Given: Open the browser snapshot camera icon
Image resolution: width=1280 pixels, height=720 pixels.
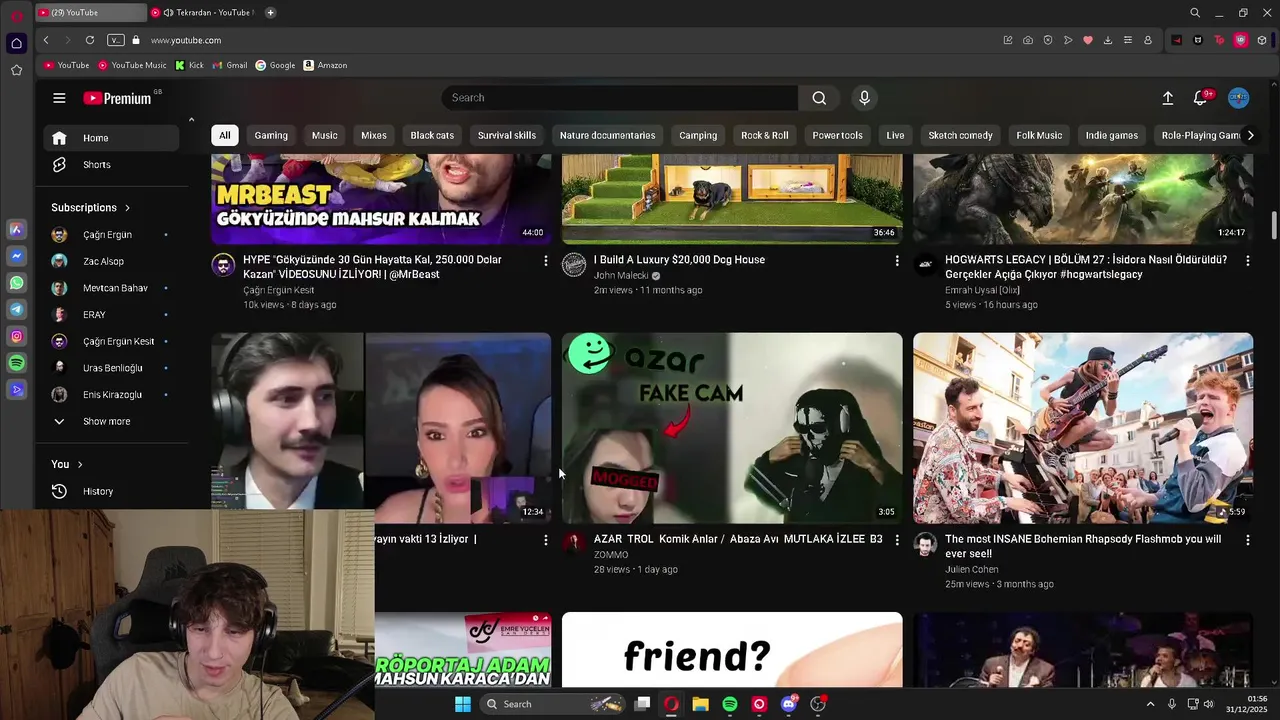Looking at the screenshot, I should point(1028,40).
